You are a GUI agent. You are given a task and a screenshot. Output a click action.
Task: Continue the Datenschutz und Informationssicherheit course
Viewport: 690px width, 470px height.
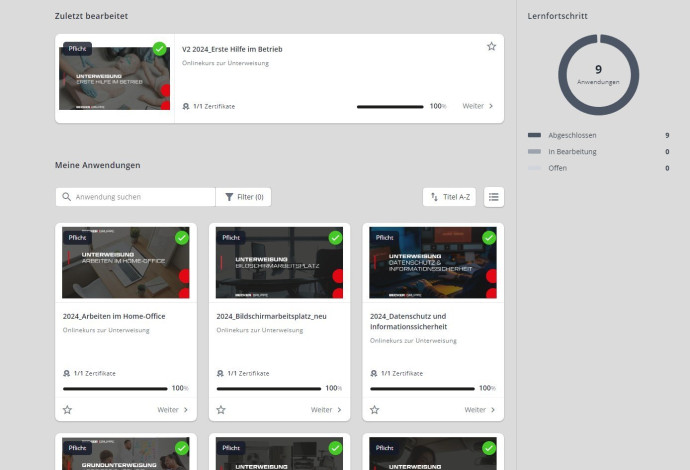click(x=480, y=410)
